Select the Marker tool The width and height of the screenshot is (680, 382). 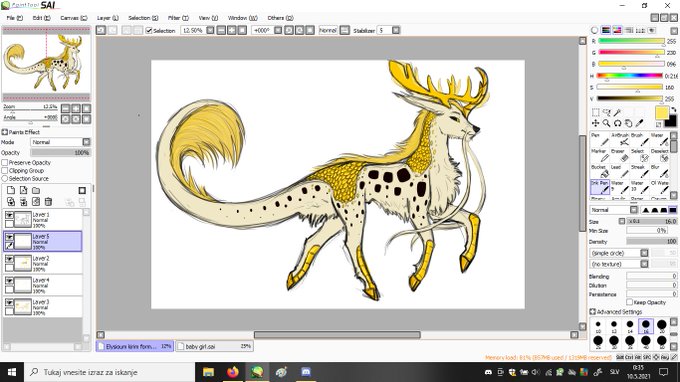coord(600,155)
